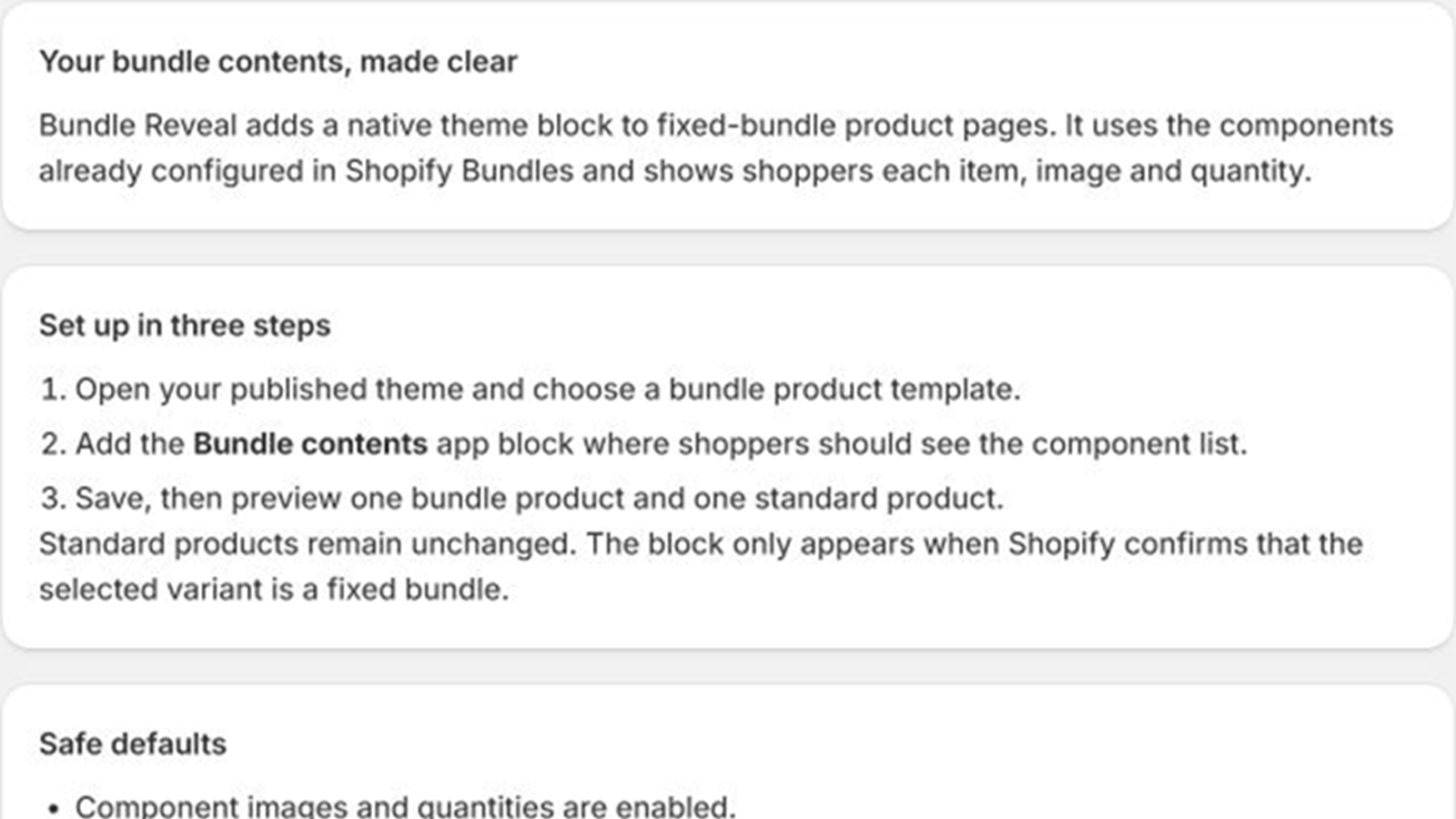This screenshot has width=1456, height=819.
Task: Click the line ending "selected variant is a fixed bundle."
Action: 274,590
